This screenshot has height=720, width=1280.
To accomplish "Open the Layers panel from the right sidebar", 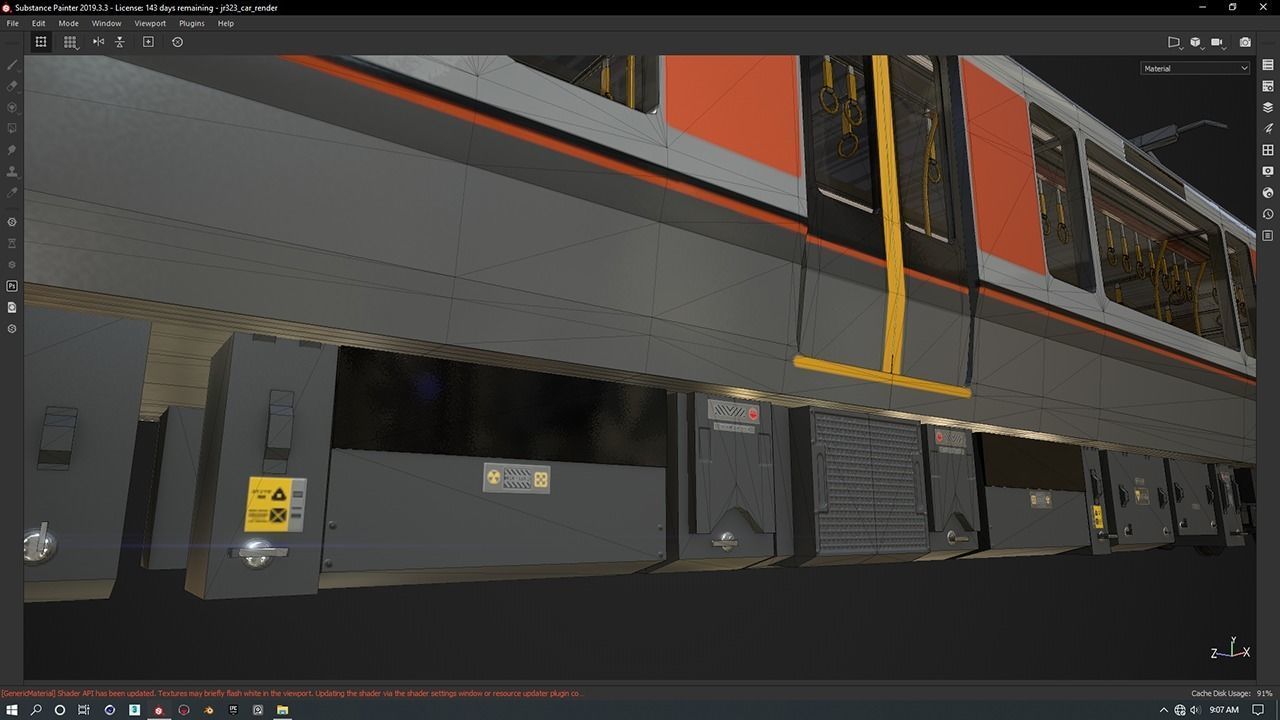I will 1268,106.
